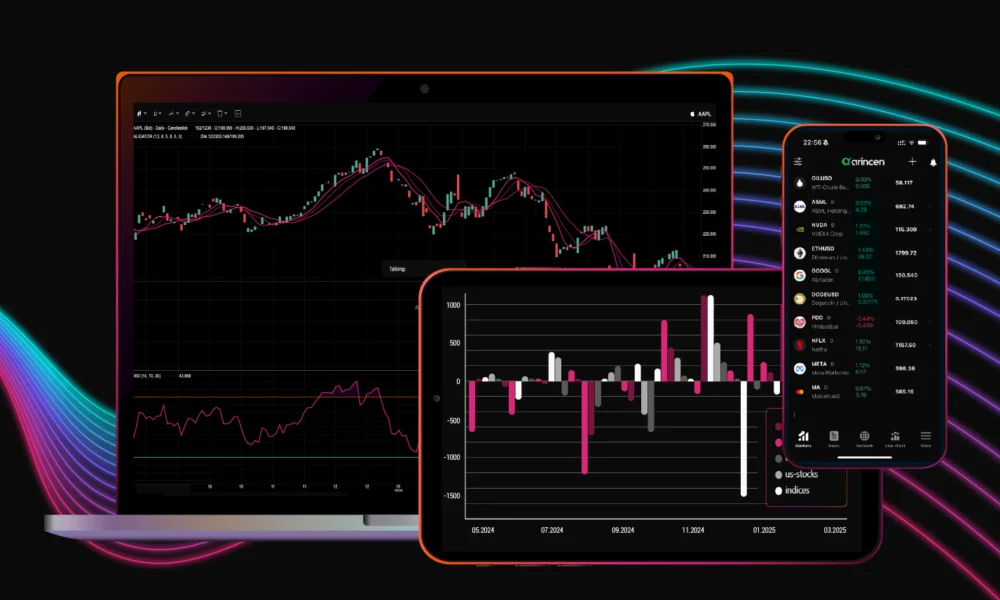Select the ETHUSD price 1799.72
Viewport: 1000px width, 600px height.
906,253
